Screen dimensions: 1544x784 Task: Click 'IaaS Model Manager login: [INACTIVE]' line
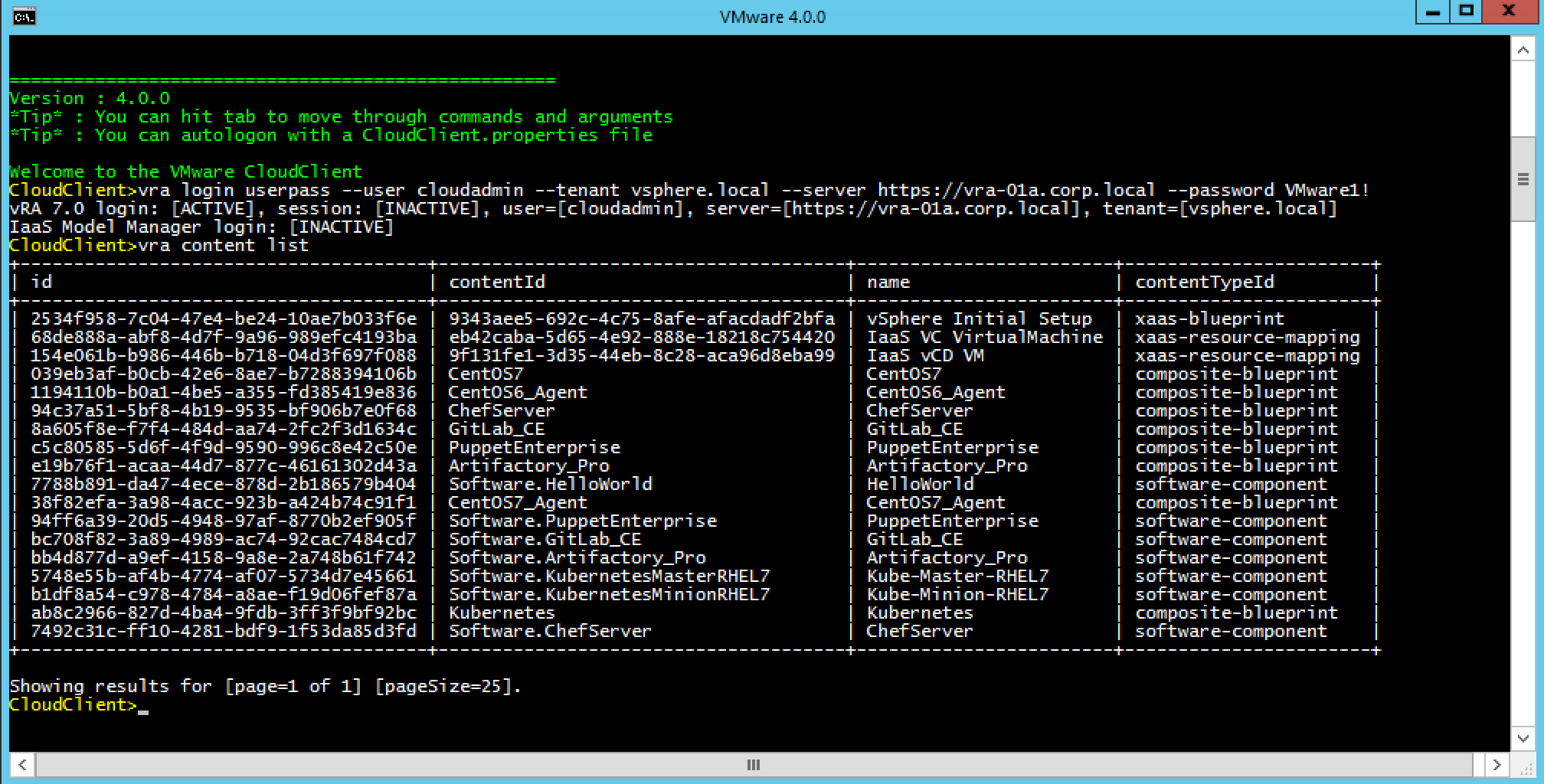click(x=201, y=227)
